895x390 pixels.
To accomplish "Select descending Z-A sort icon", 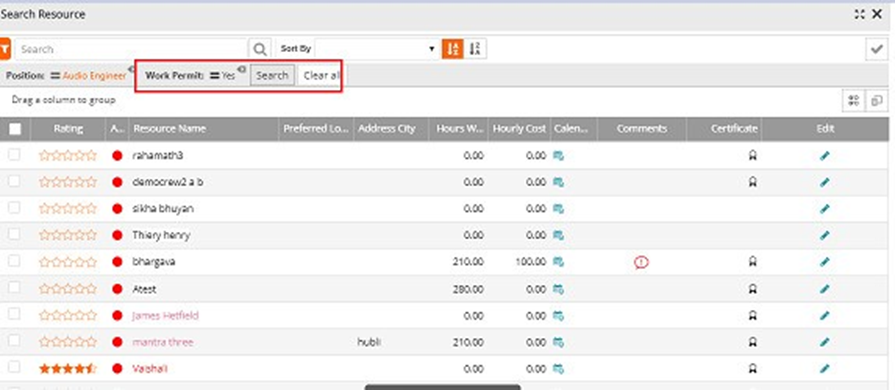I will click(x=475, y=49).
